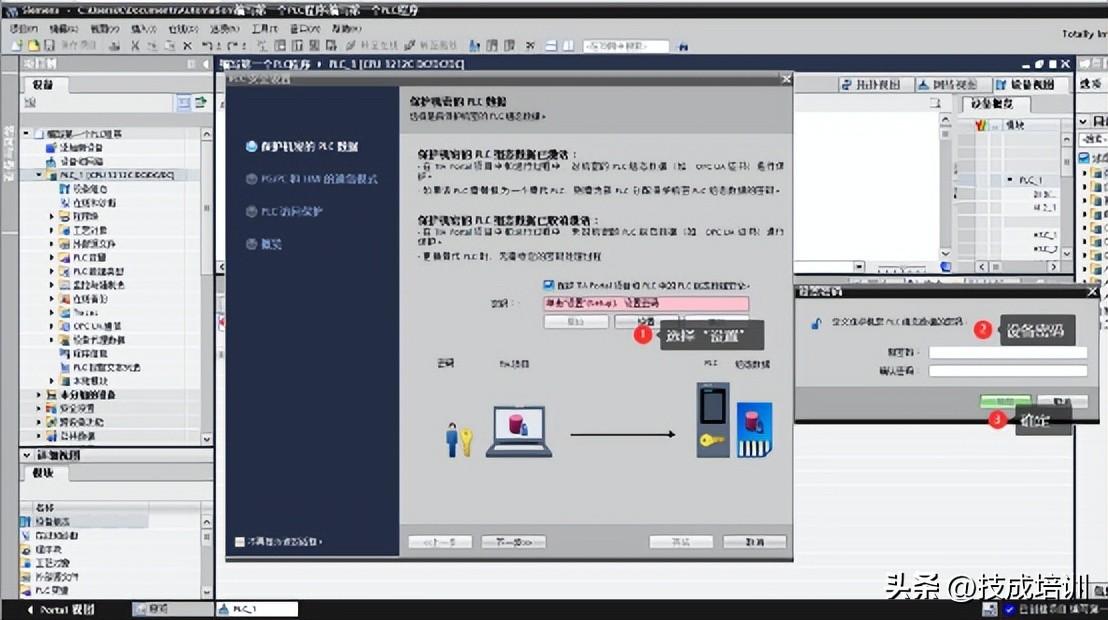Screen dimensions: 1108x620
Task: Click the green confirm button in the password dialog
Action: [1006, 401]
